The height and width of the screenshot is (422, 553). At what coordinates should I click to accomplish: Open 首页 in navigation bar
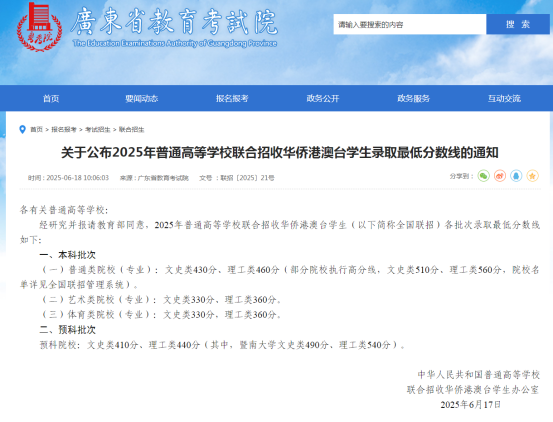point(51,98)
